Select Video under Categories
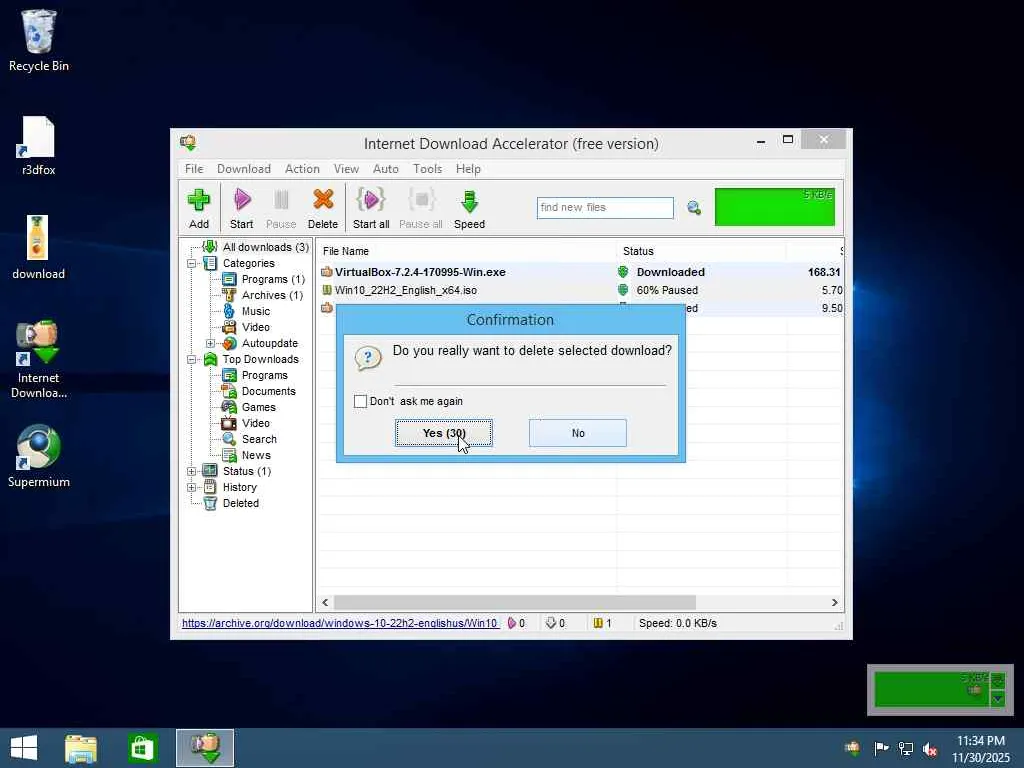Screen dimensions: 1024x768 tap(255, 327)
